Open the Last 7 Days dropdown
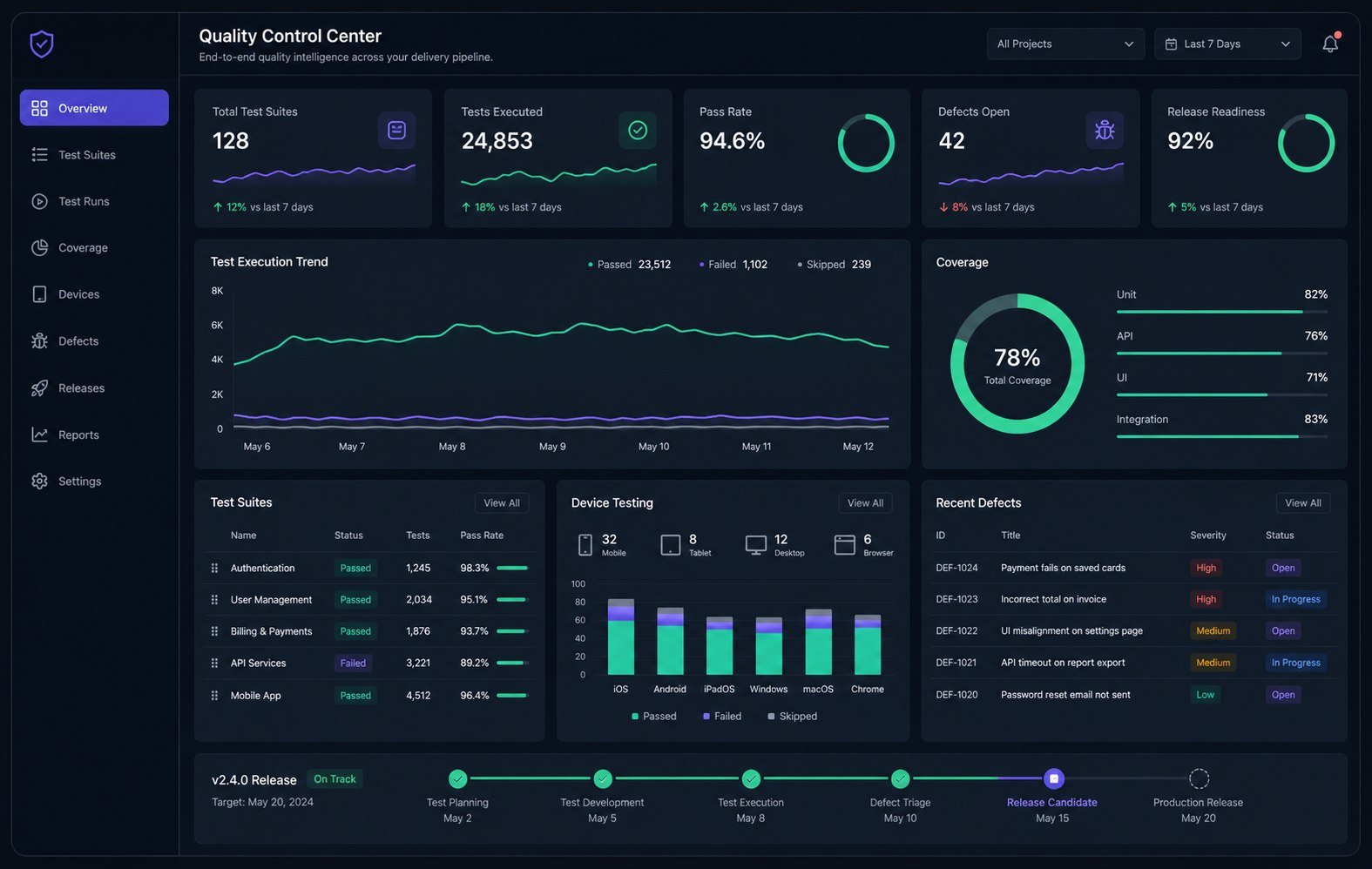The image size is (1372, 869). [x=1227, y=44]
